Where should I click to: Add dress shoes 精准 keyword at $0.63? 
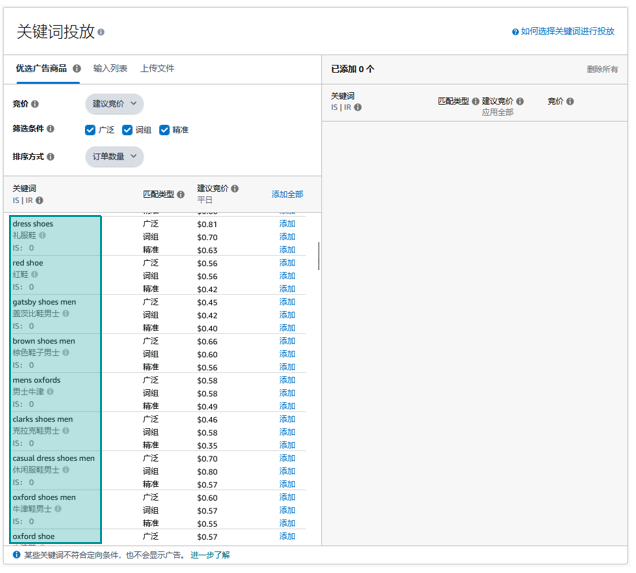[x=287, y=249]
